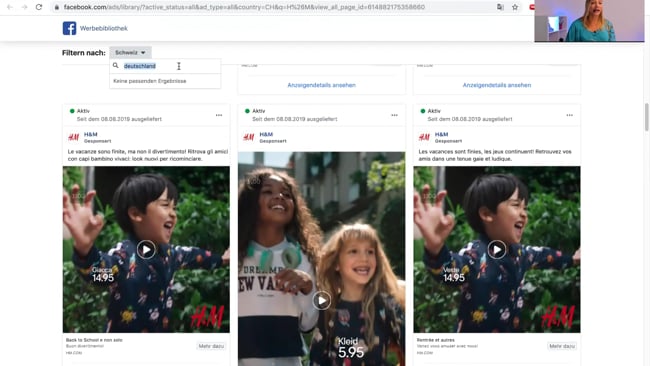
Task: Bookmark page with star icon
Action: (515, 7)
